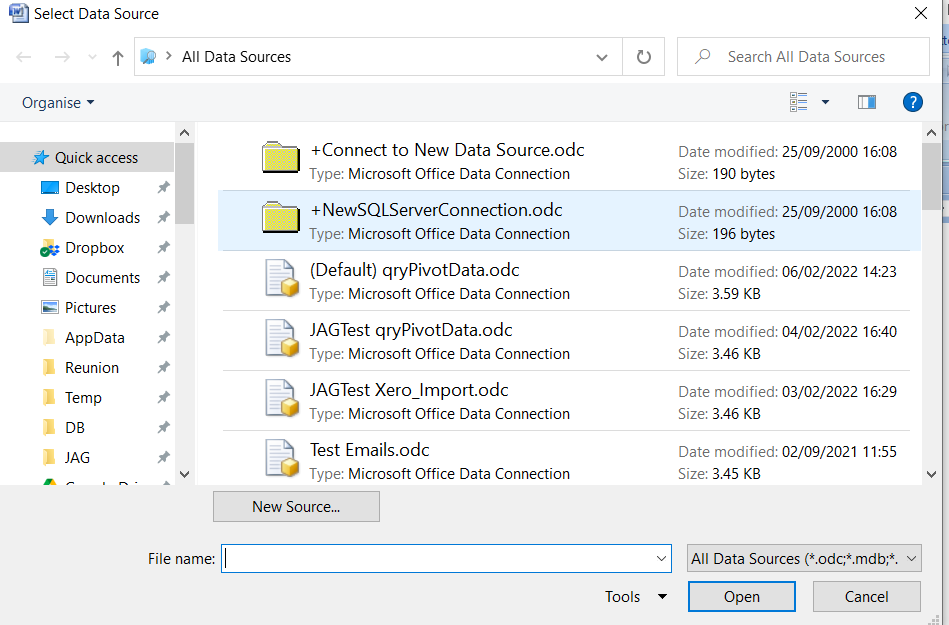
Task: Go up one folder level
Action: click(117, 57)
